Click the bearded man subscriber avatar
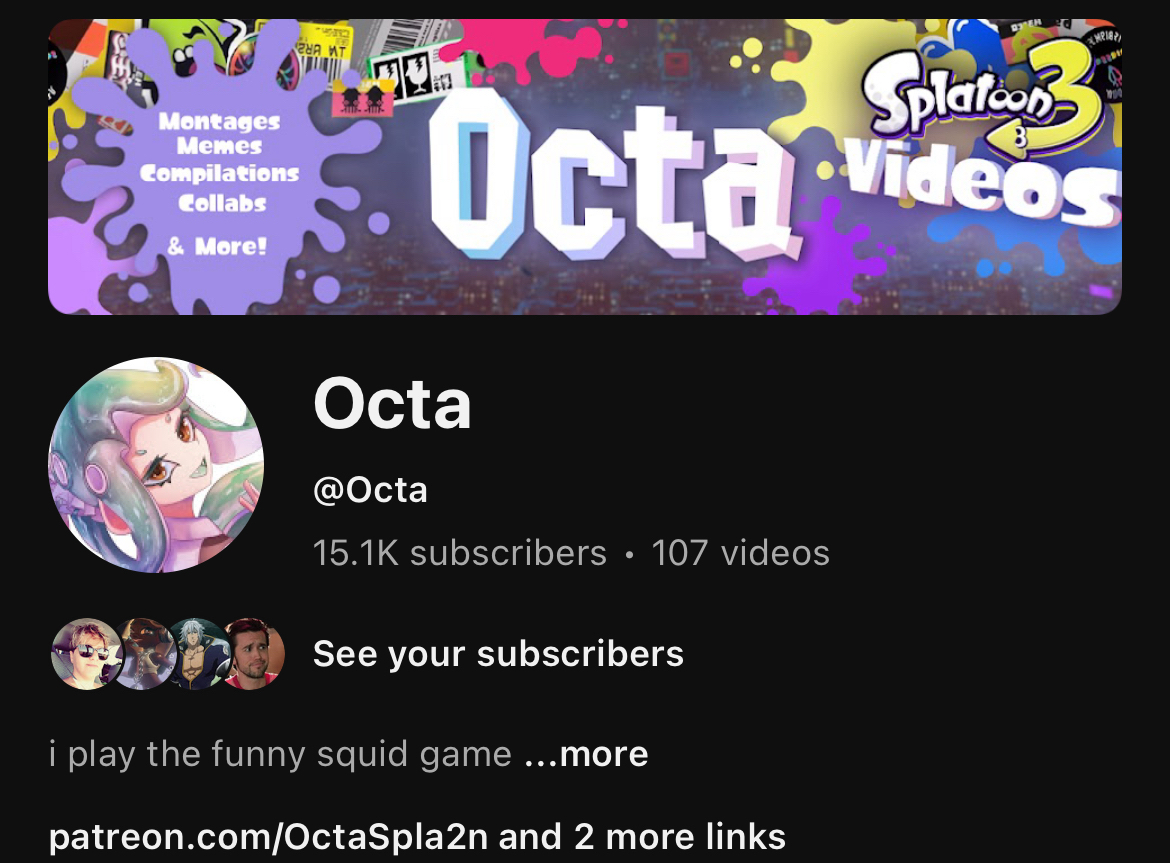This screenshot has width=1170, height=863. click(254, 654)
